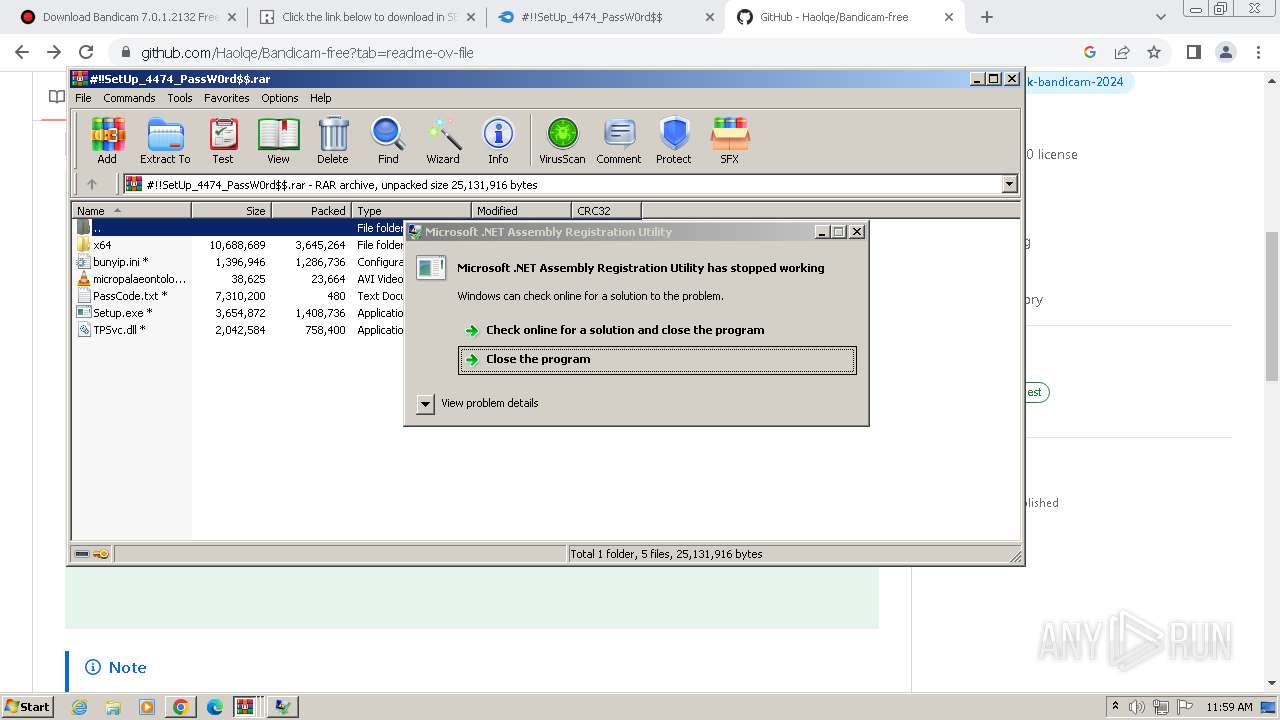Run the VirusScan toolbar icon

click(x=562, y=140)
